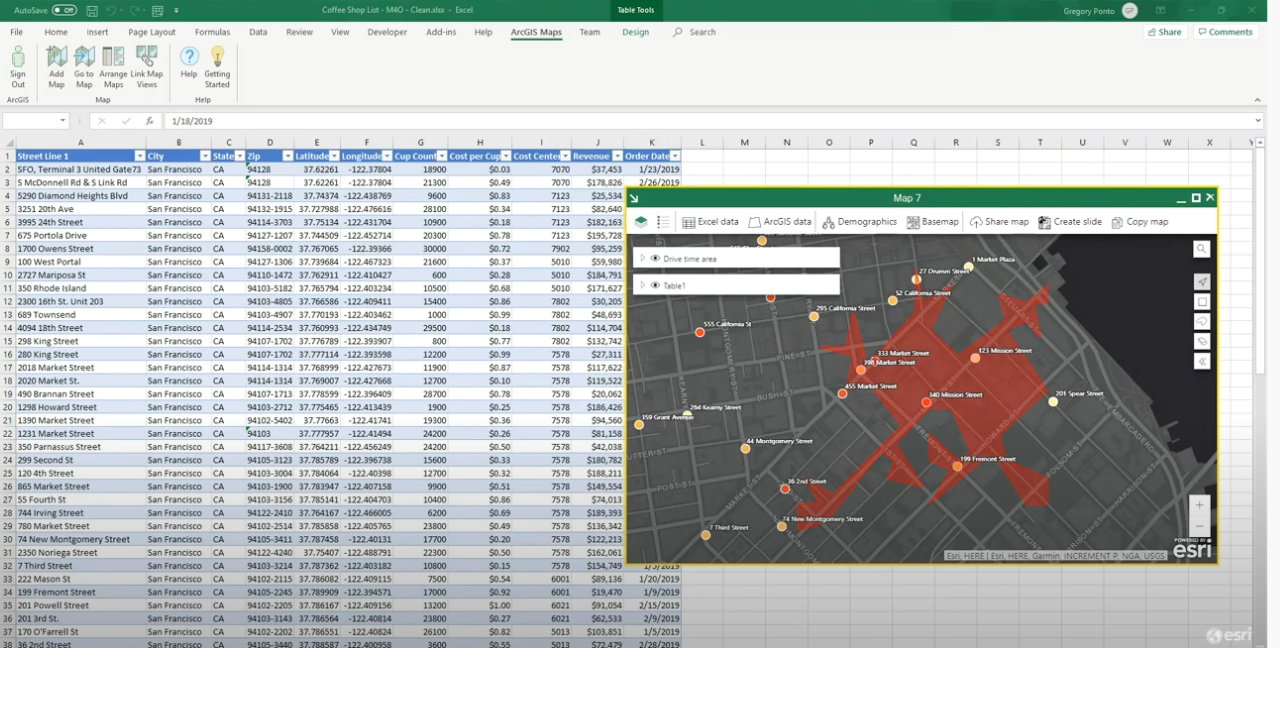
Task: Select the lasso selection tool on map
Action: tap(1201, 322)
